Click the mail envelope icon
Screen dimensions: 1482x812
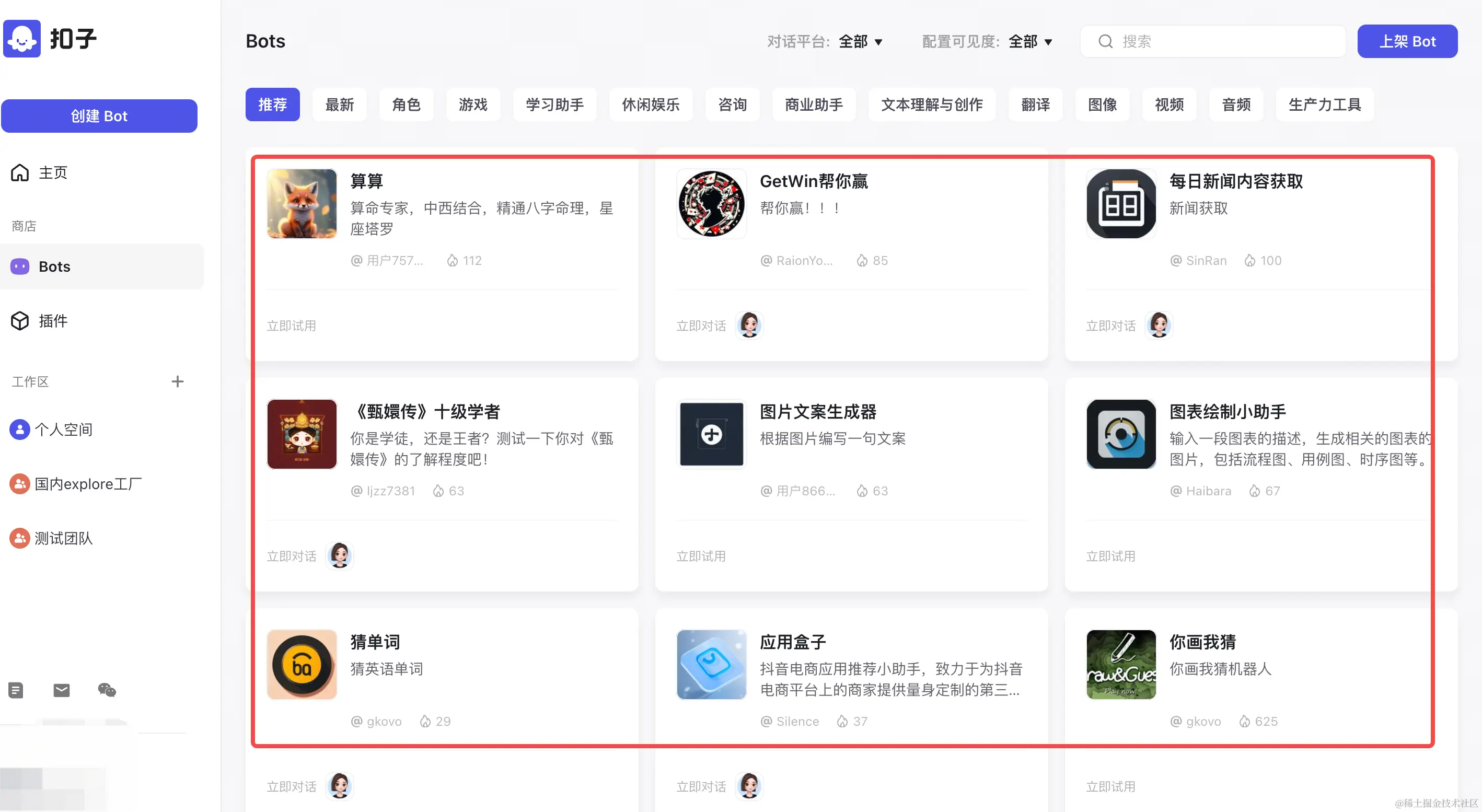tap(62, 690)
